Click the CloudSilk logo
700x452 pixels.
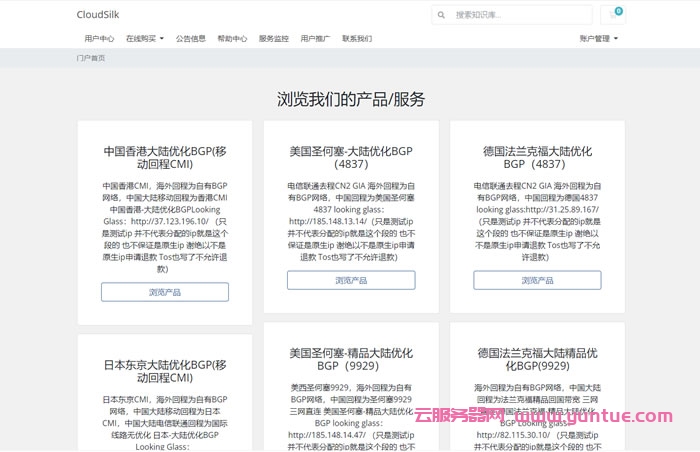[x=100, y=15]
